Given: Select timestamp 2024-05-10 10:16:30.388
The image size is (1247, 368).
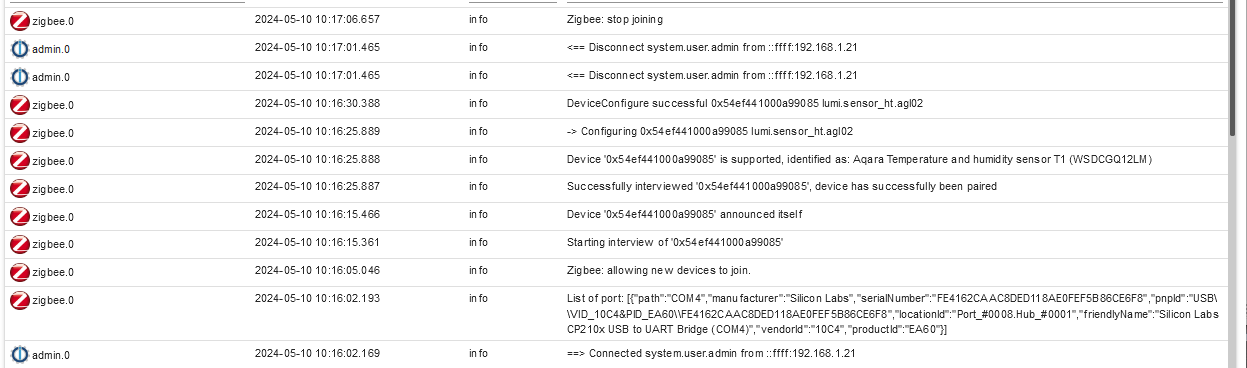Looking at the screenshot, I should 317,103.
